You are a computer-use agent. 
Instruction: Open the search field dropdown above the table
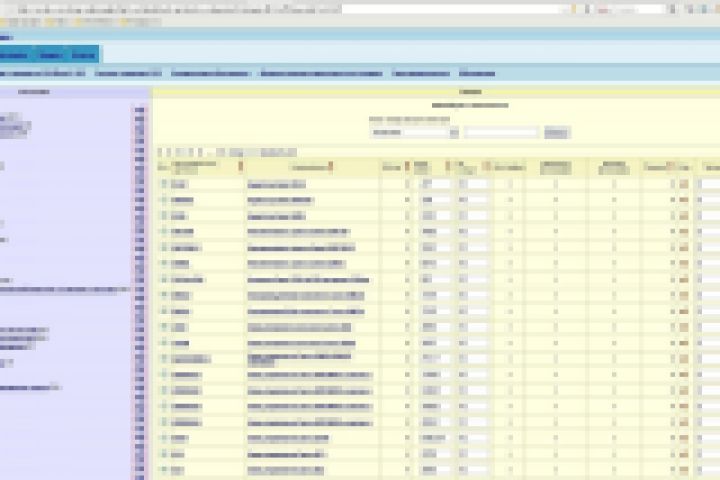pyautogui.click(x=414, y=133)
